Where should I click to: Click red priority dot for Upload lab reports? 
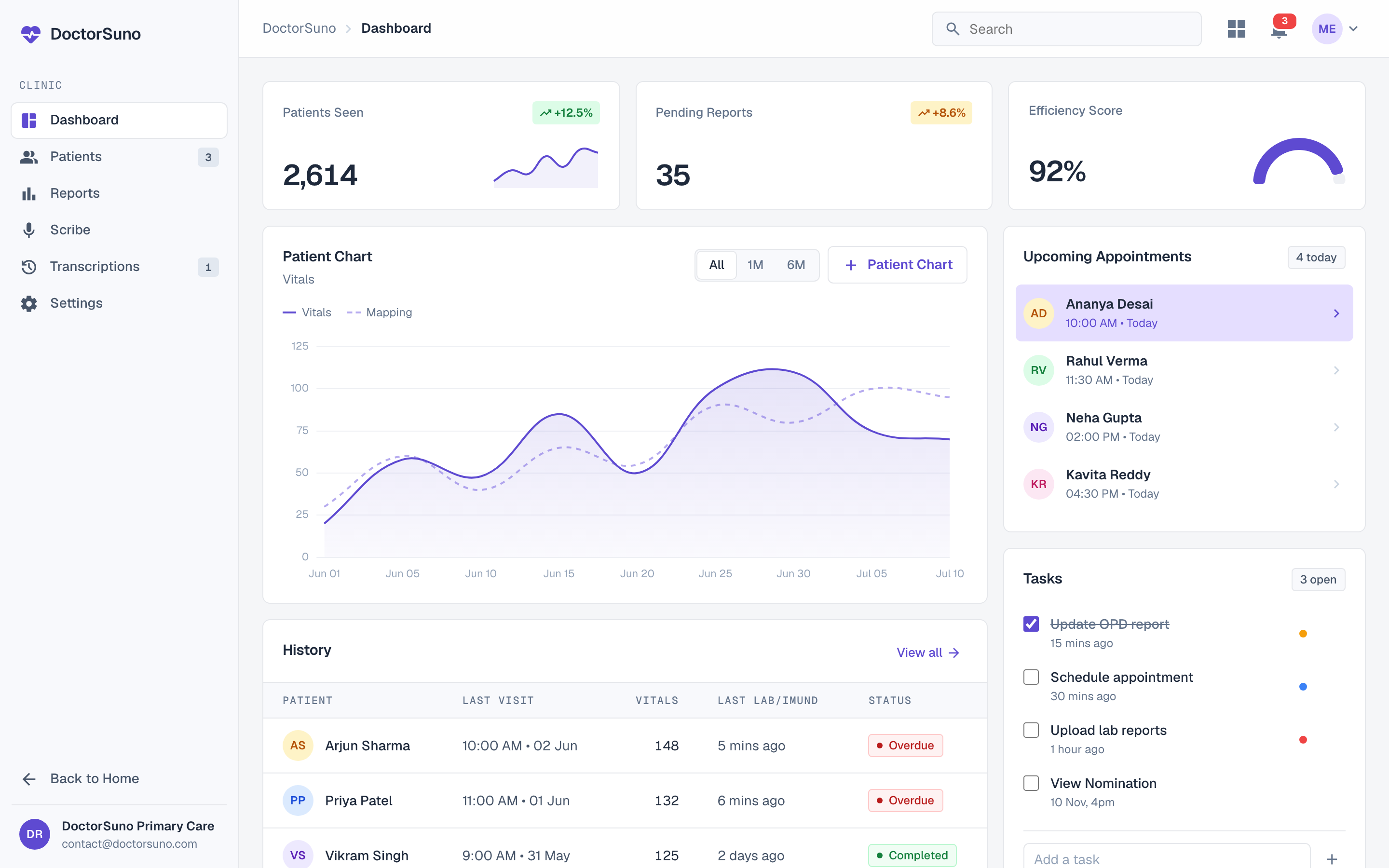tap(1303, 740)
